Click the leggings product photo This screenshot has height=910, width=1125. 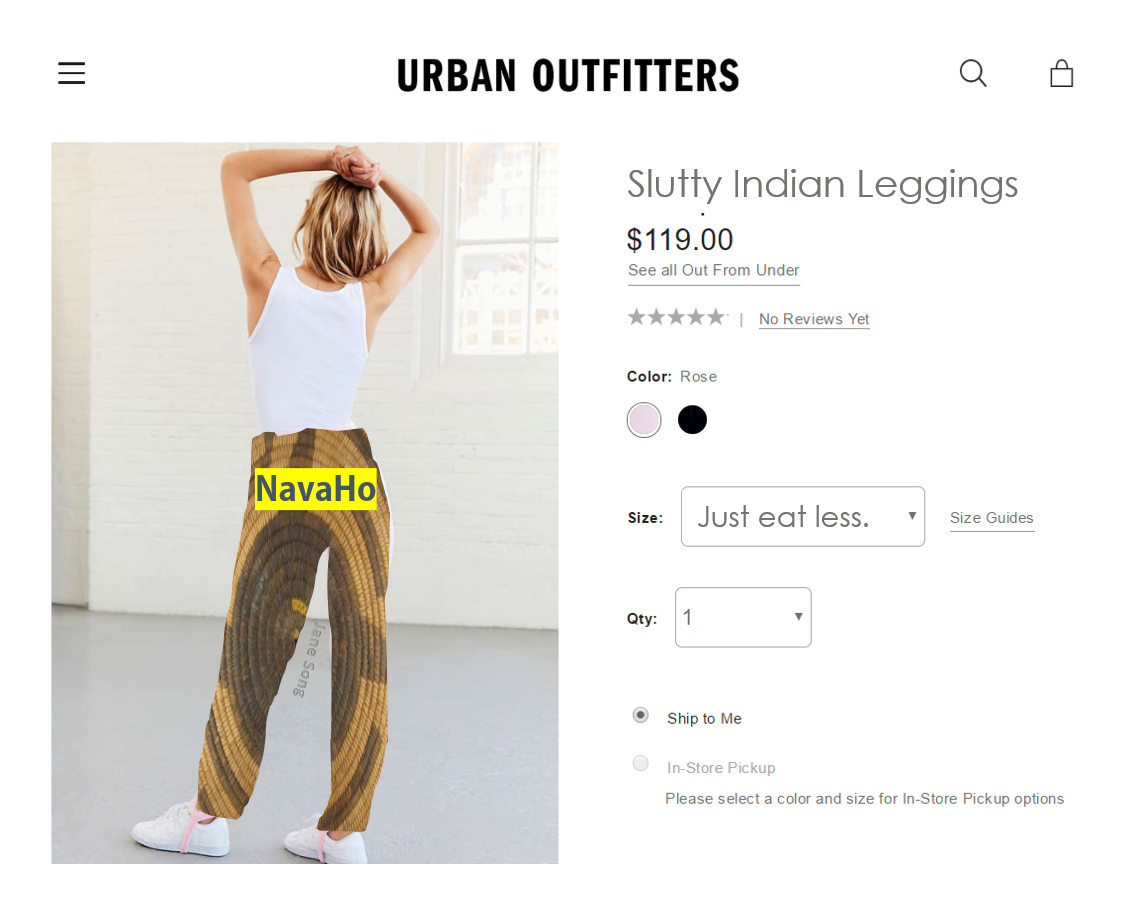coord(305,503)
